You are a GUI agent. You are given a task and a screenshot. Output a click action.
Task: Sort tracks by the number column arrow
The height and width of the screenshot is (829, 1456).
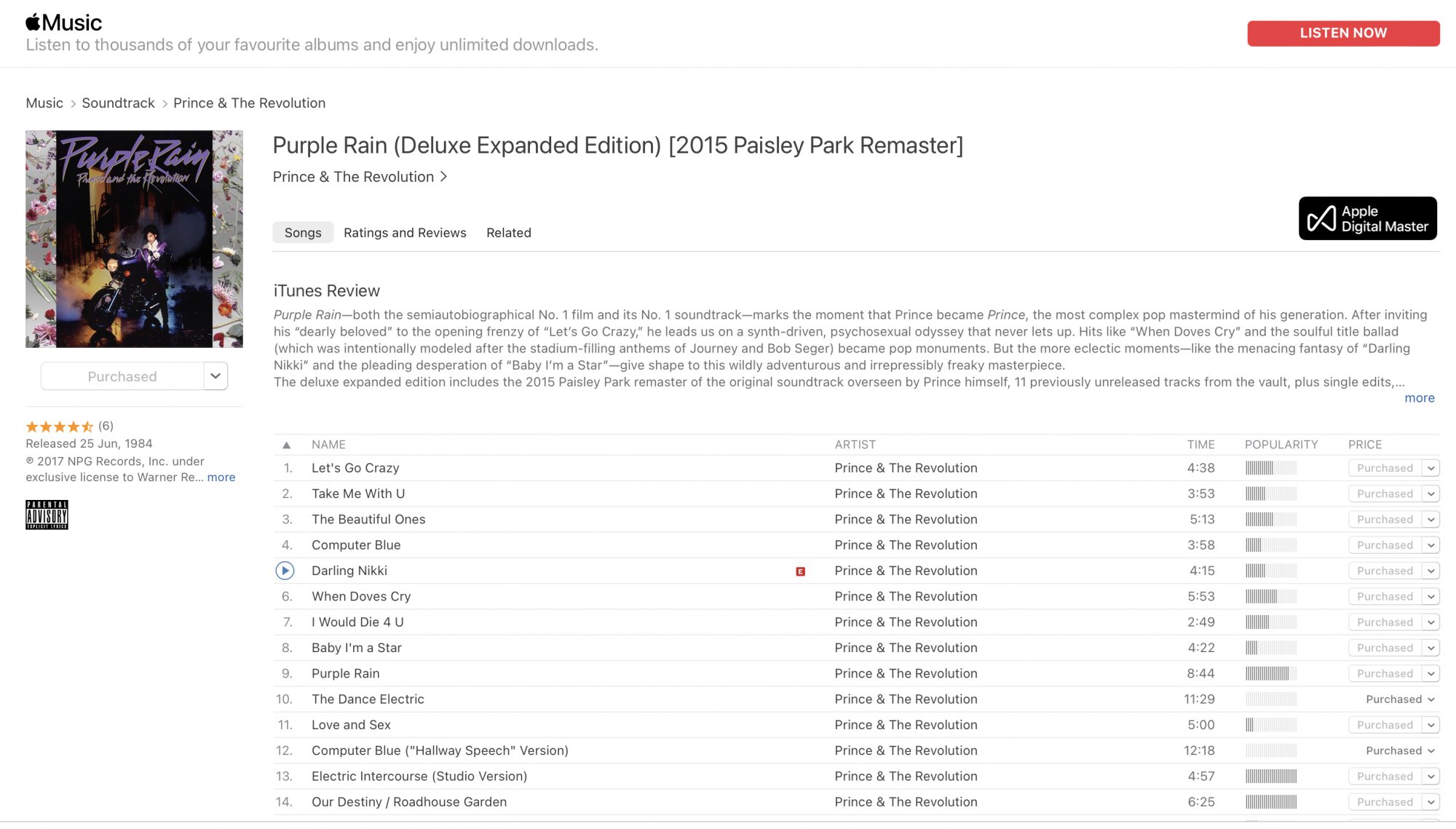(x=287, y=445)
